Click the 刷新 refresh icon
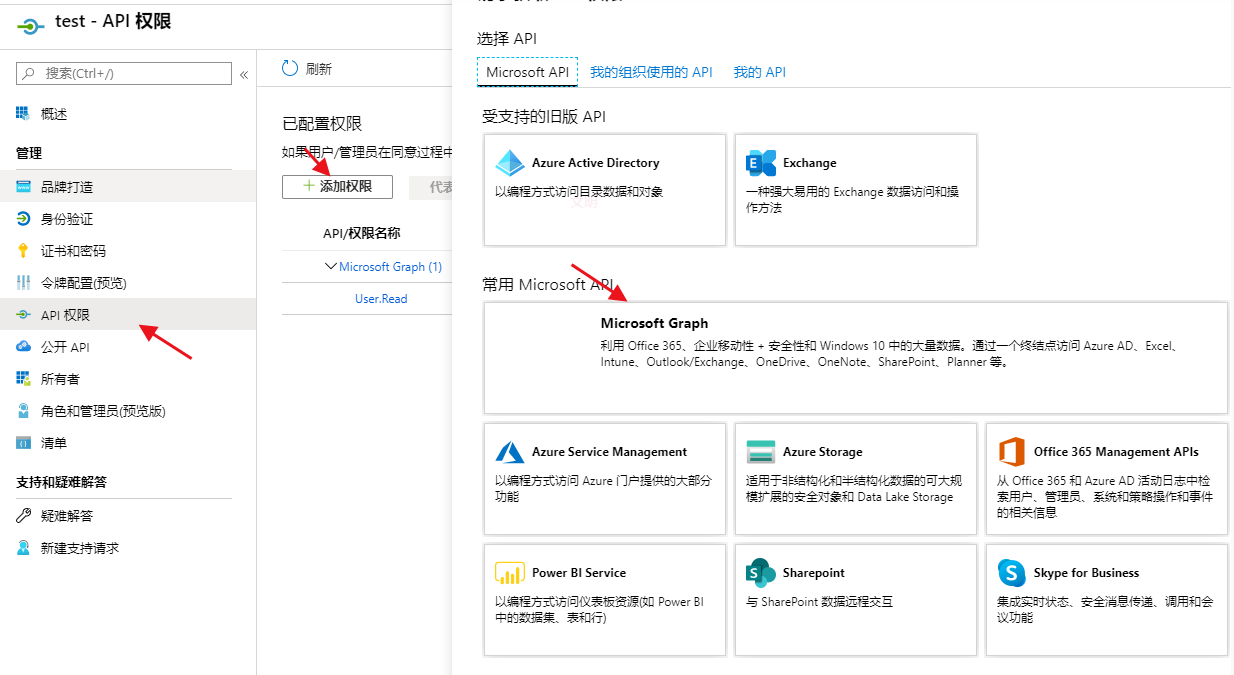1234x675 pixels. click(x=290, y=68)
